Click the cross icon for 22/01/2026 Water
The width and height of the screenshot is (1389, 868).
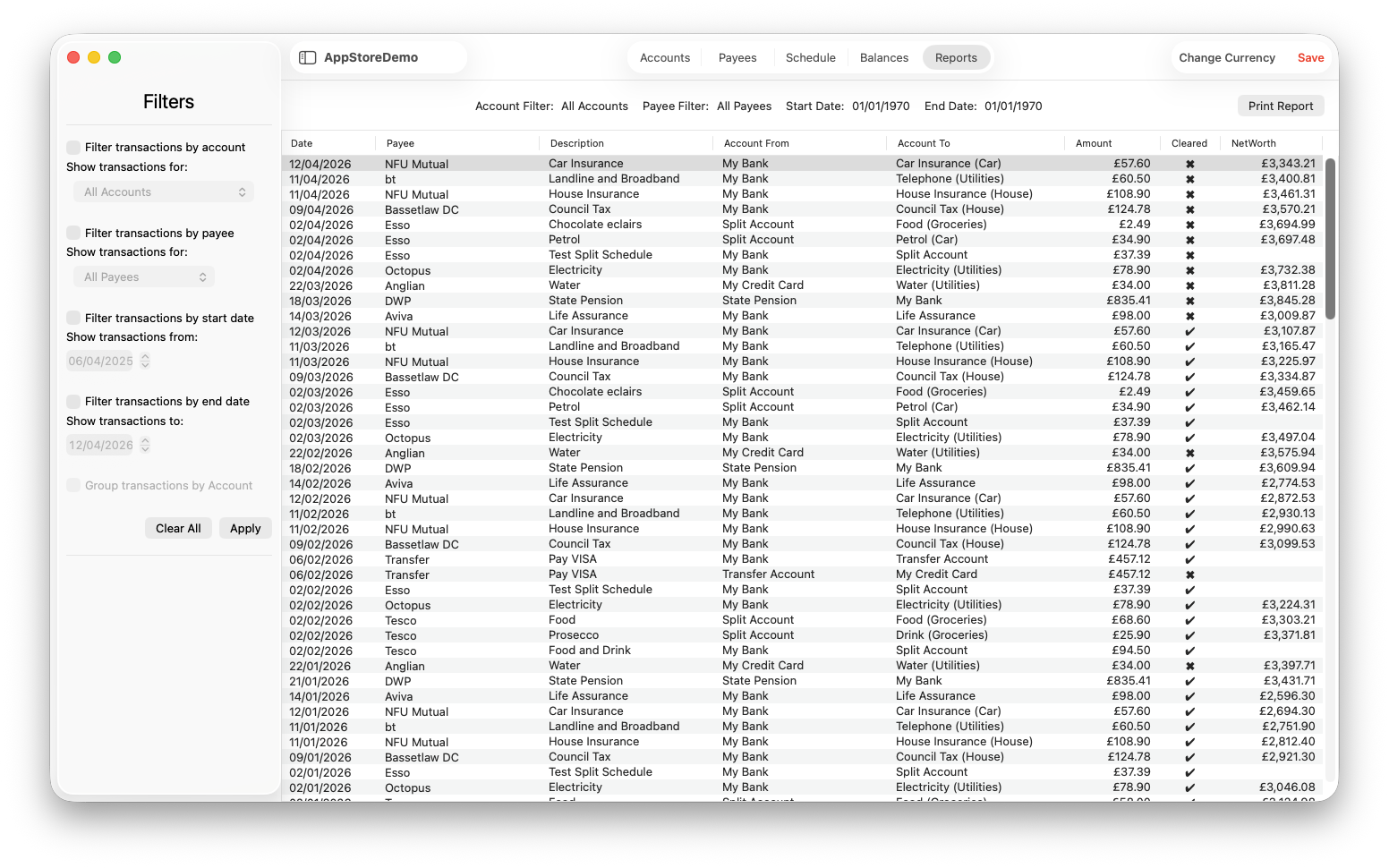(x=1190, y=666)
